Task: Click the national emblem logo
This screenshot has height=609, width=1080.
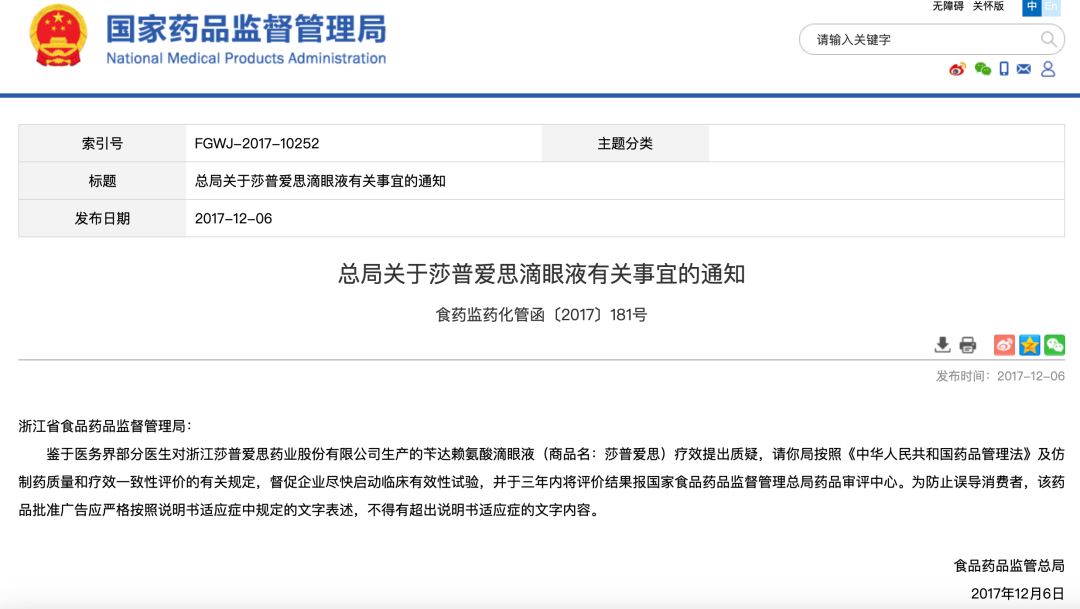Action: tap(58, 35)
